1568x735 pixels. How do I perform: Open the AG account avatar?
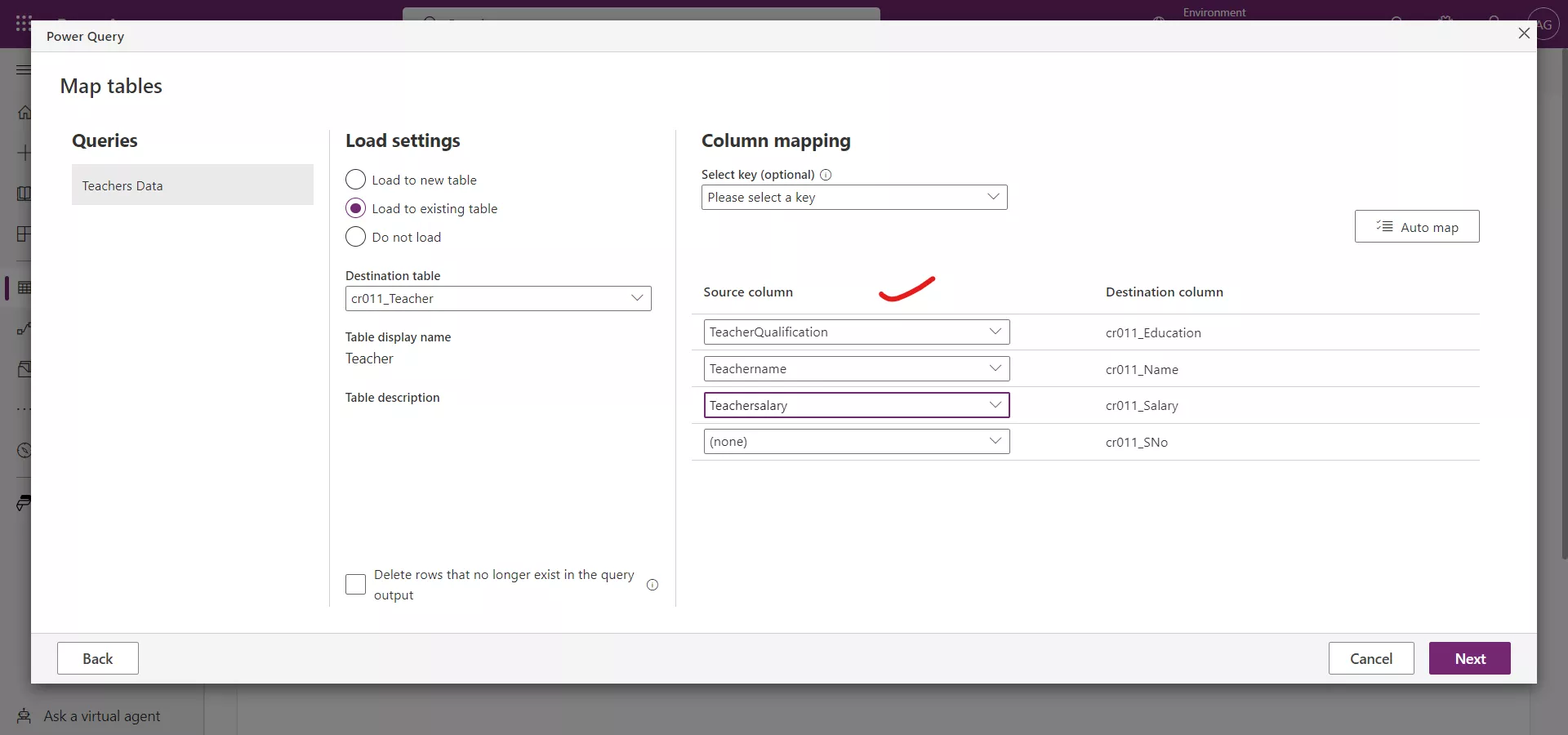[x=1545, y=24]
